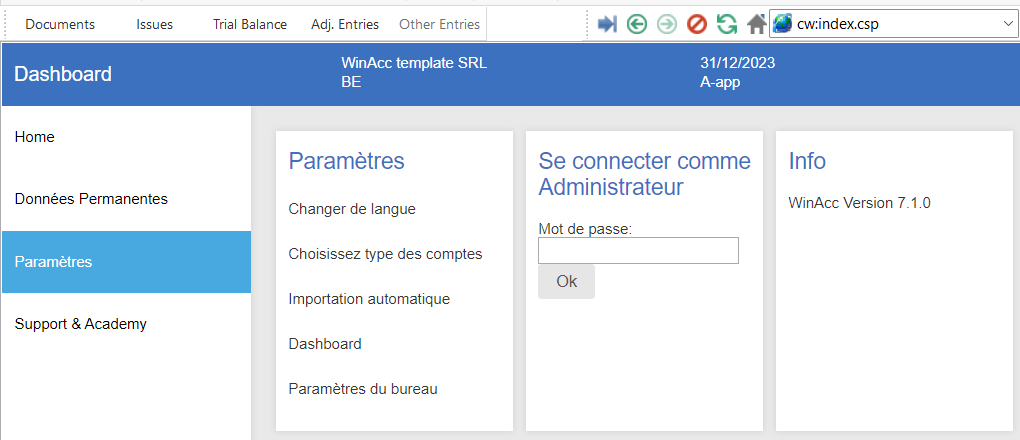The image size is (1020, 440).
Task: Stop loading with red stop icon
Action: (697, 25)
